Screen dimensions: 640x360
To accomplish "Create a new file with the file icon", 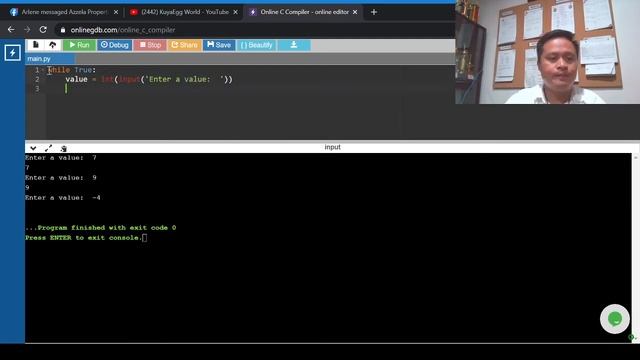I will click(x=36, y=45).
